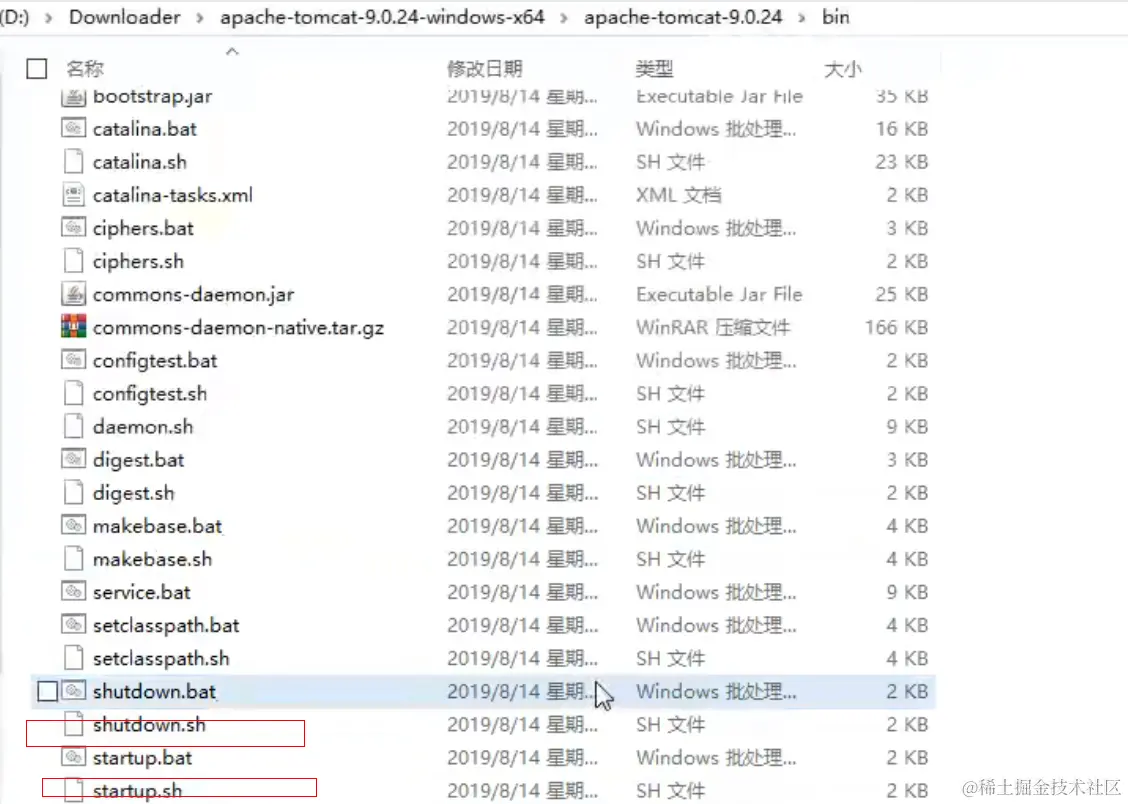Toggle sort arrow above the name column
This screenshot has width=1128, height=804.
[x=232, y=51]
